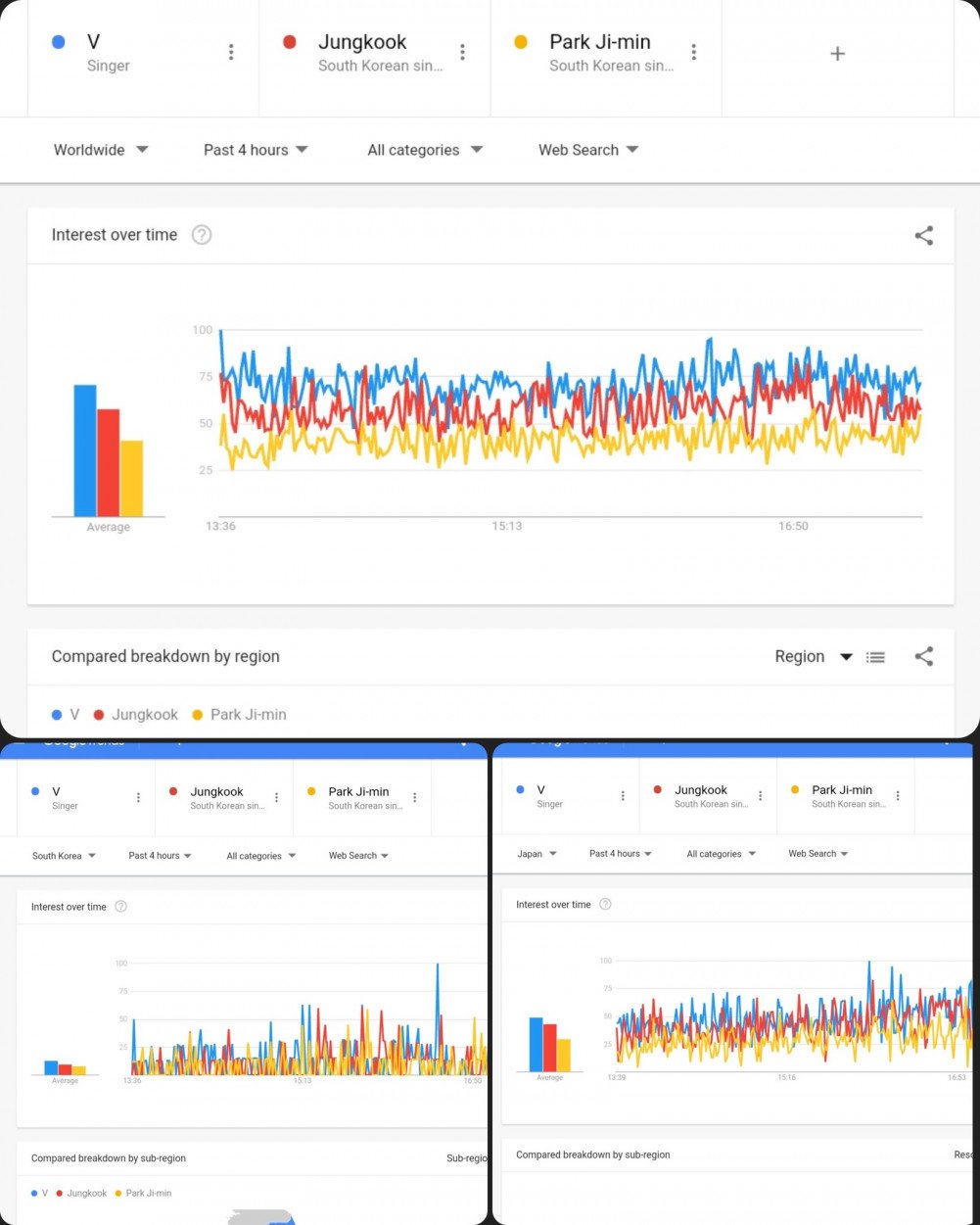Open help for Interest over time, top panel

pyautogui.click(x=202, y=235)
